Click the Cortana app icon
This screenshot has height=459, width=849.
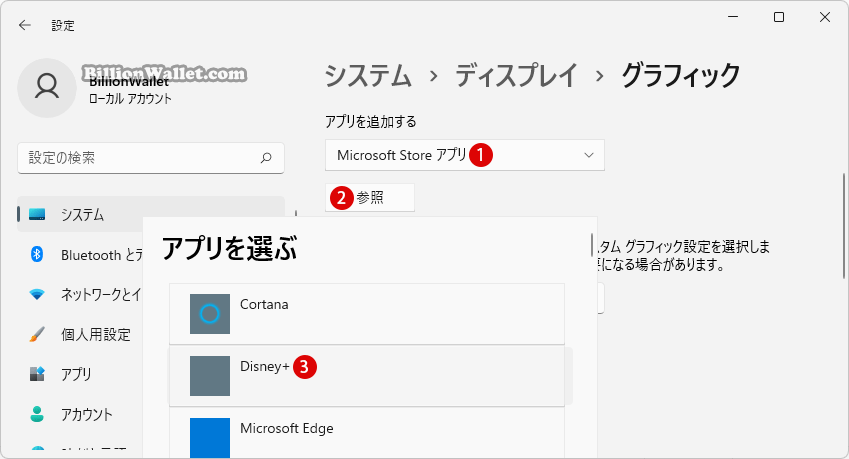[210, 314]
